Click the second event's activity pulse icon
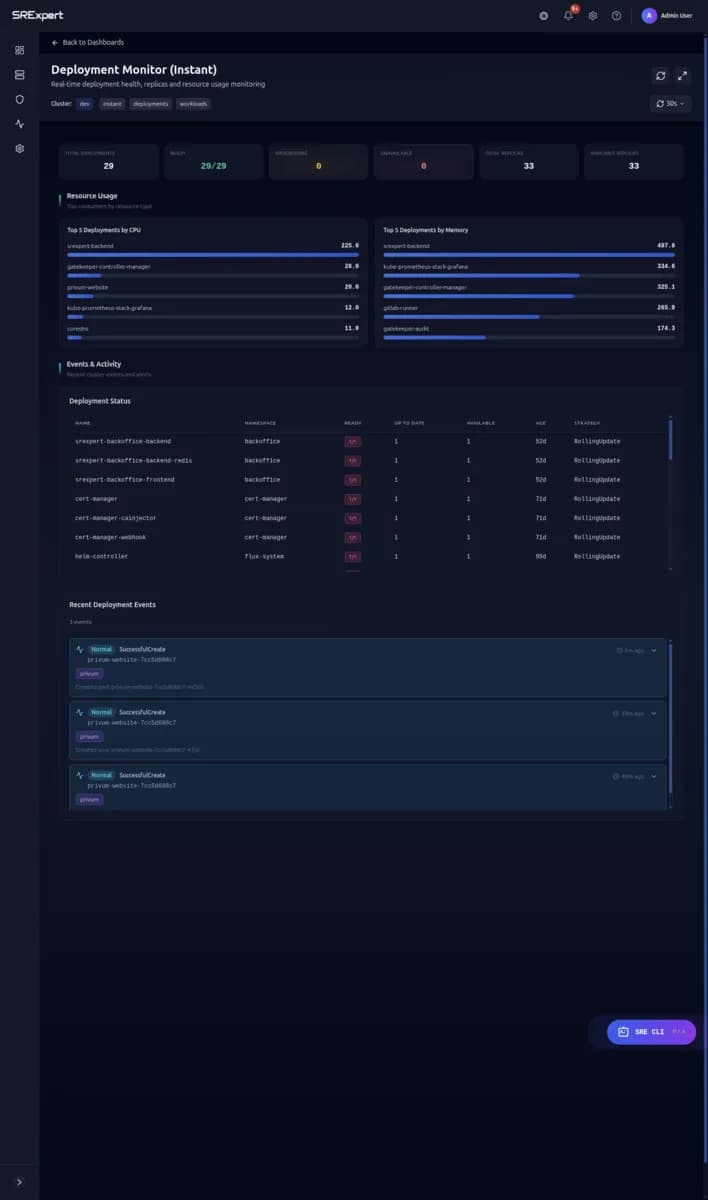The height and width of the screenshot is (1200, 708). pos(80,712)
